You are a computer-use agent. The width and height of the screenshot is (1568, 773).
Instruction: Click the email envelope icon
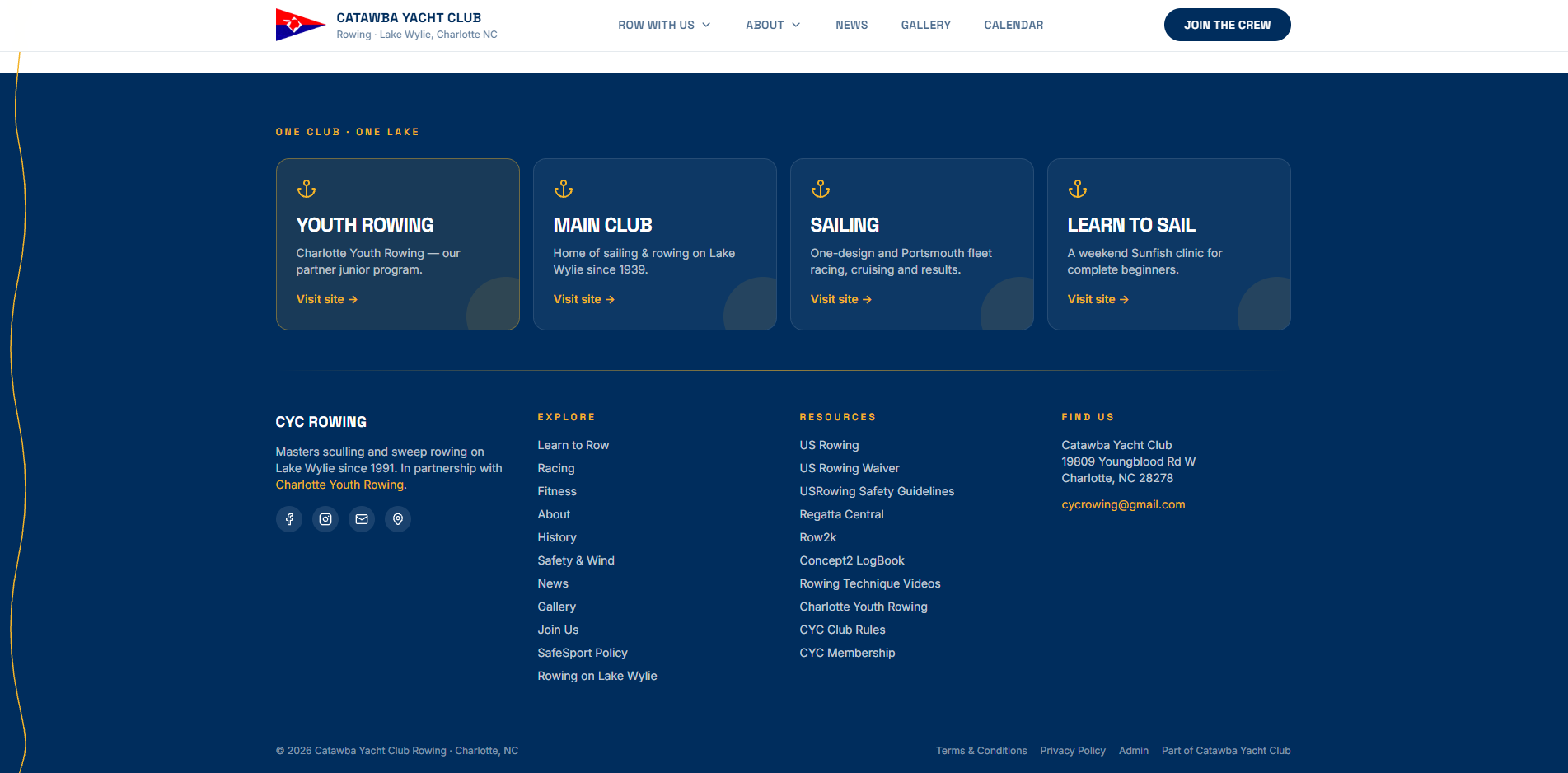tap(362, 519)
